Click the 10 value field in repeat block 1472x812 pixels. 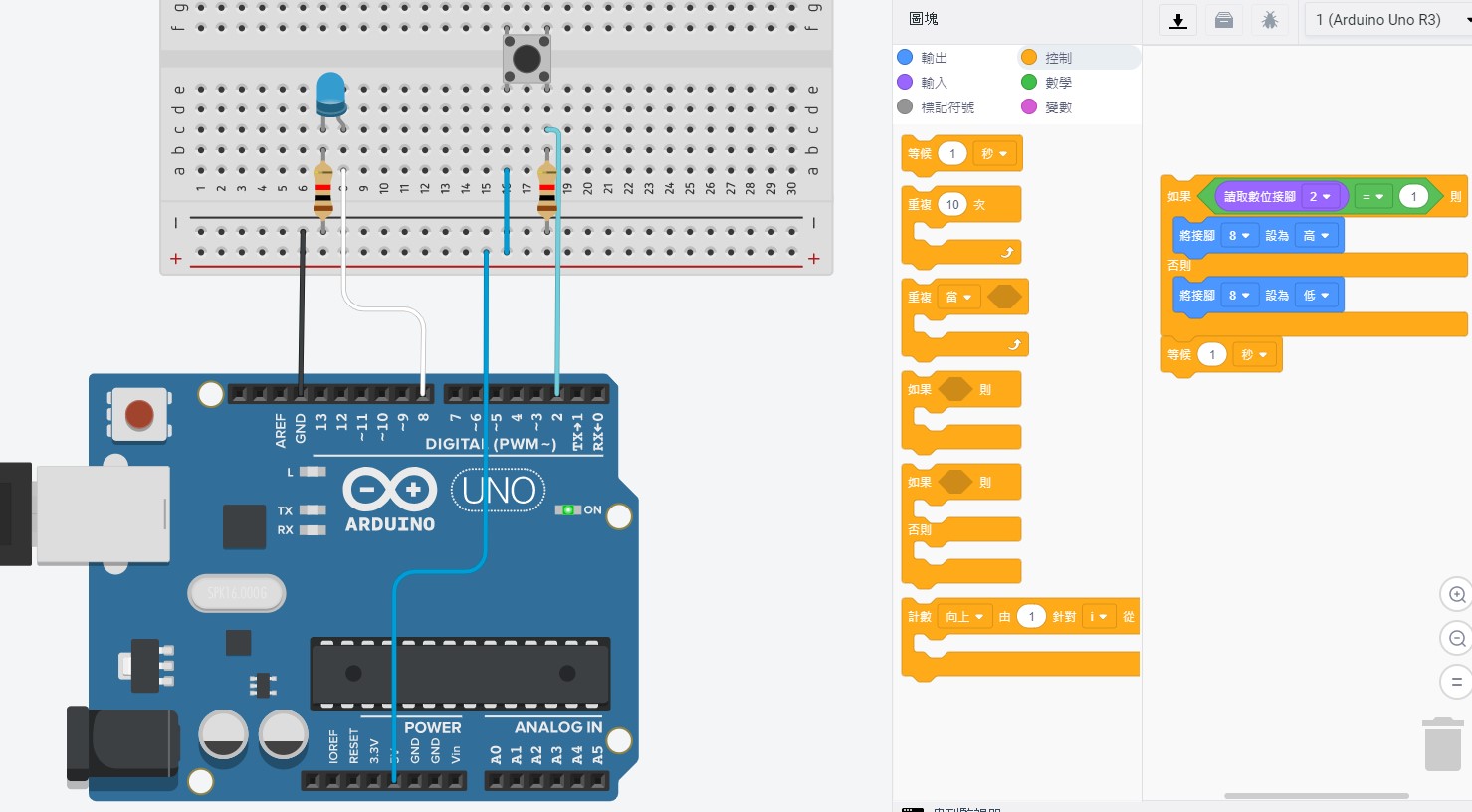coord(952,205)
